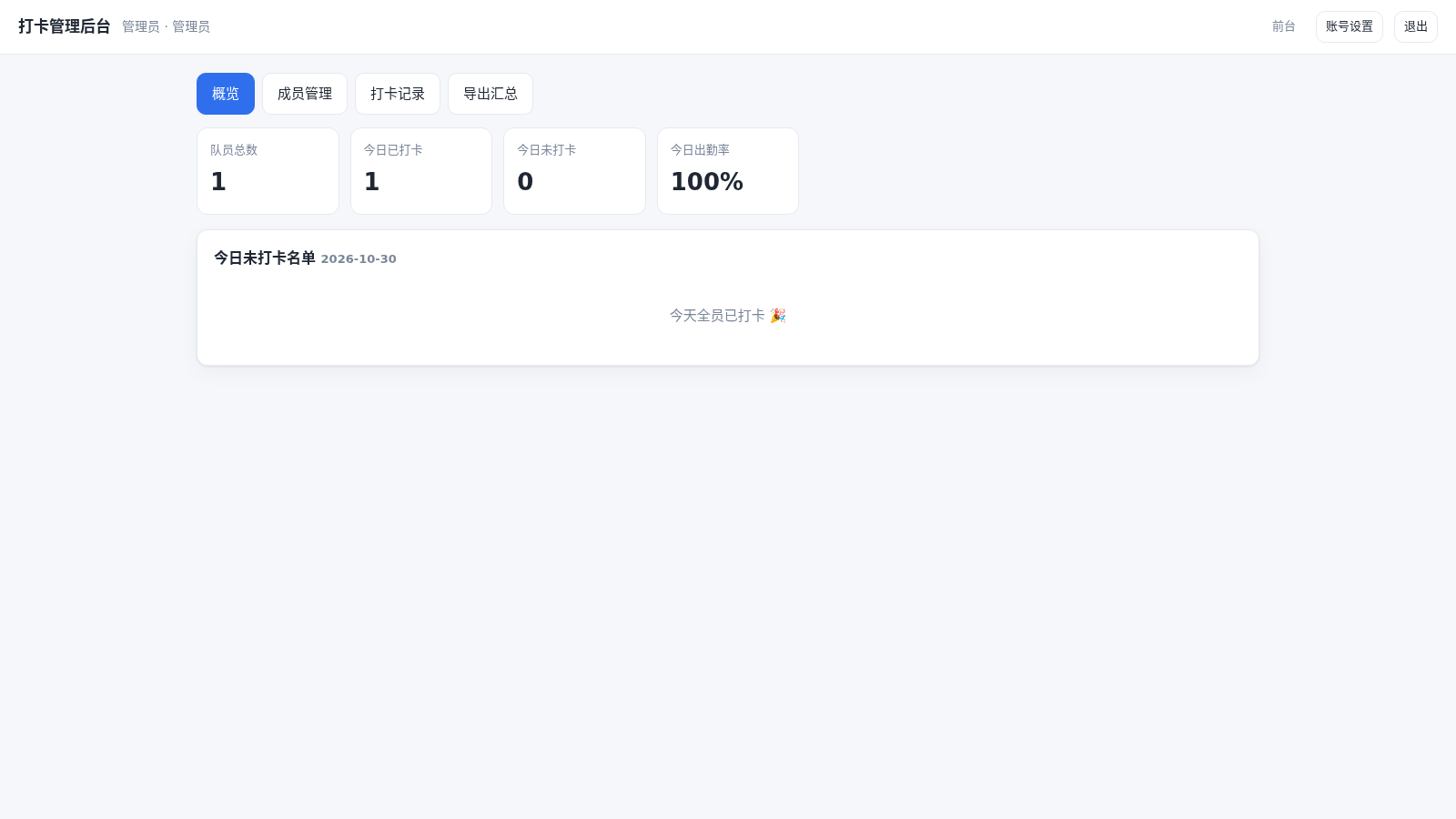
Task: Go to the 导出汇总 tab
Action: click(490, 94)
